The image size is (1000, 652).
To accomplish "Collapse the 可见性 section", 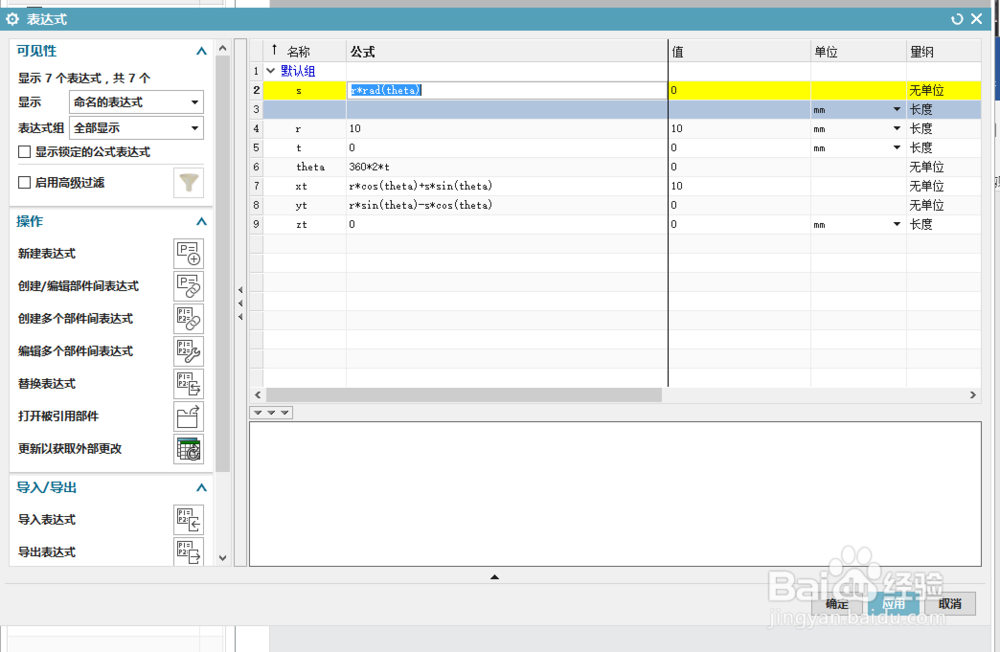I will (202, 51).
